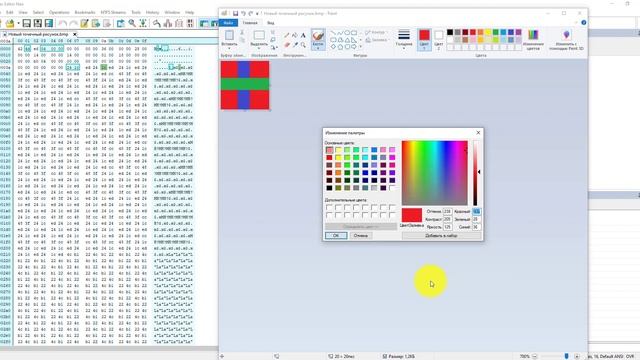Open the Operations menu in the hex editor
Viewport: 640px width, 360px height.
click(x=59, y=13)
